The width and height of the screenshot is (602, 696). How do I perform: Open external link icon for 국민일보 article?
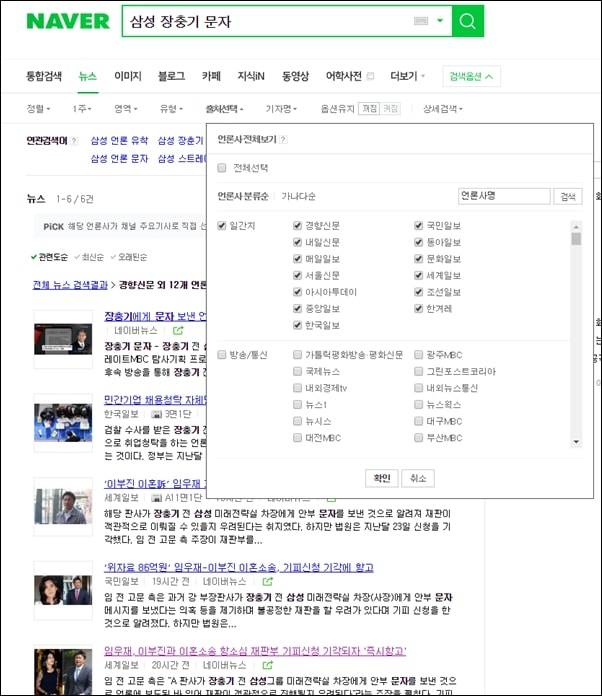click(267, 581)
